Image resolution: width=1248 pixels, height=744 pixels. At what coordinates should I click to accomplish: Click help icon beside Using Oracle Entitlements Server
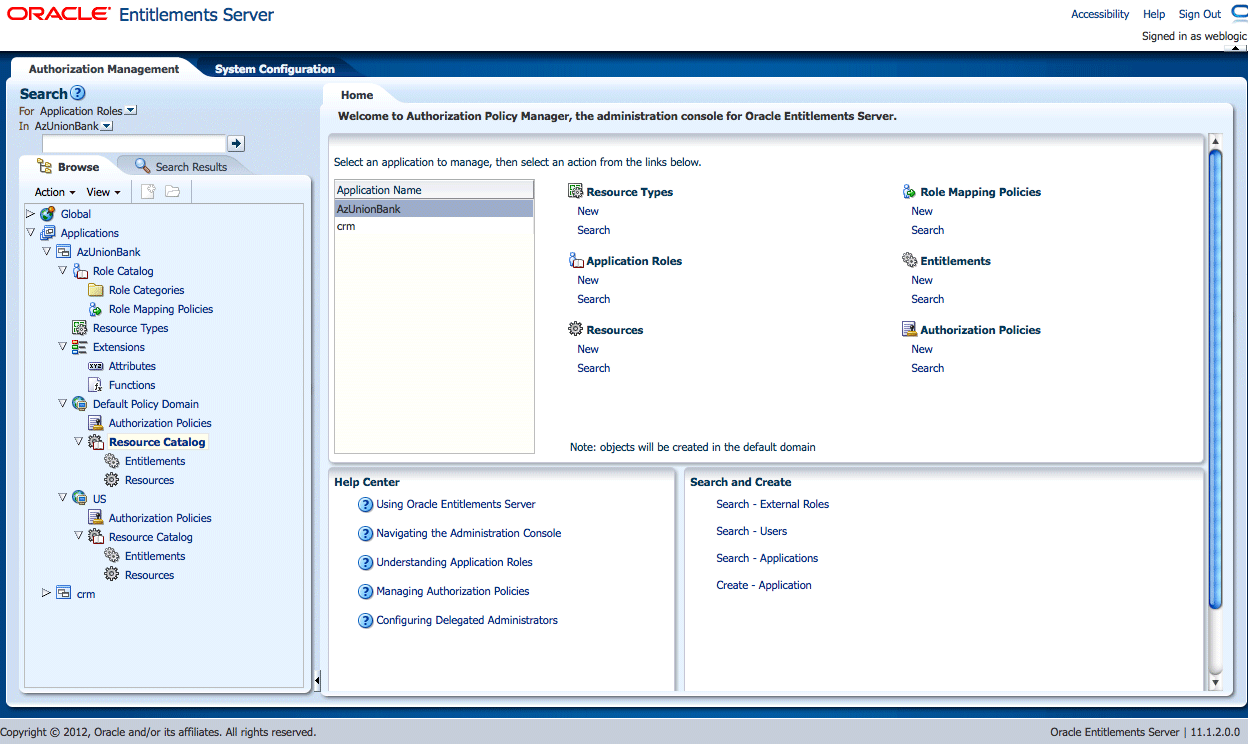tap(365, 505)
